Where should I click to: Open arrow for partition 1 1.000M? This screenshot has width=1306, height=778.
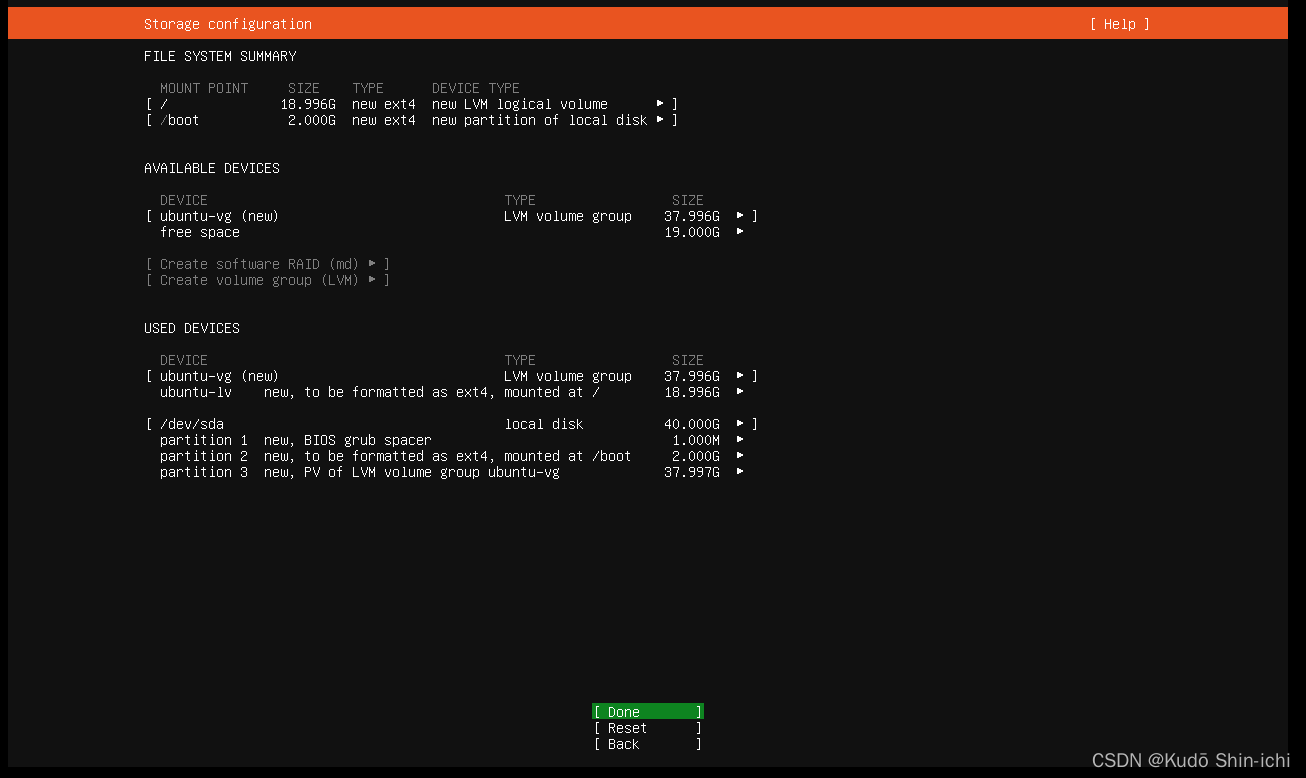tap(740, 440)
